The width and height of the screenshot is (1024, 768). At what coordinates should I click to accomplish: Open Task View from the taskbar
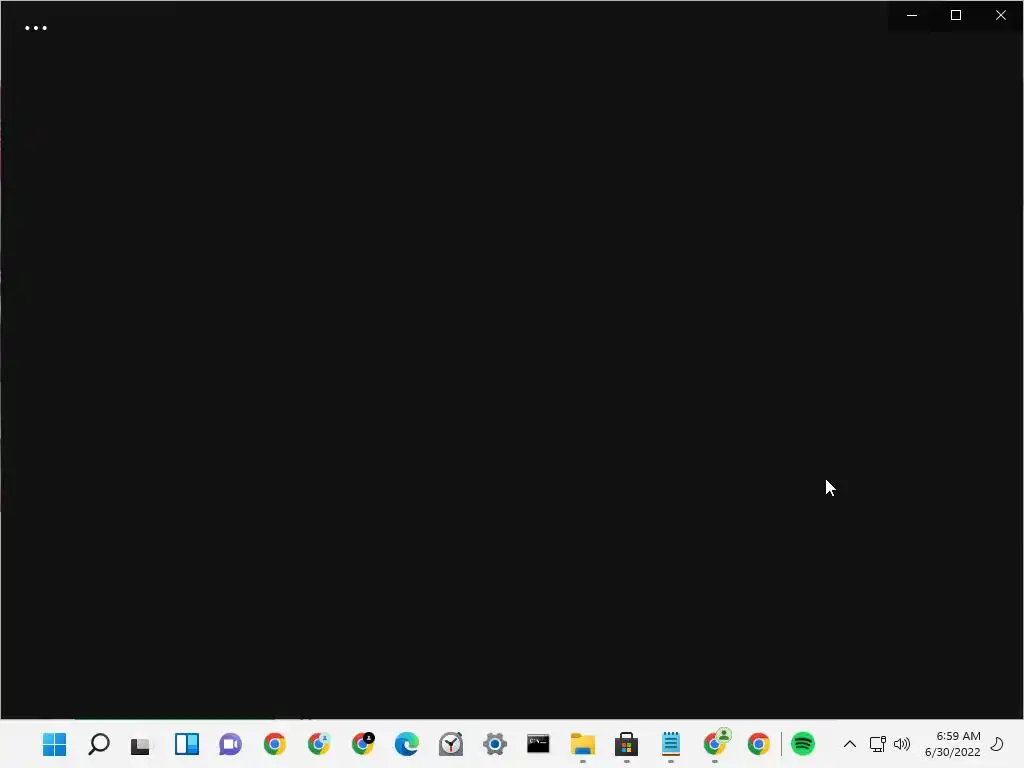coord(140,745)
